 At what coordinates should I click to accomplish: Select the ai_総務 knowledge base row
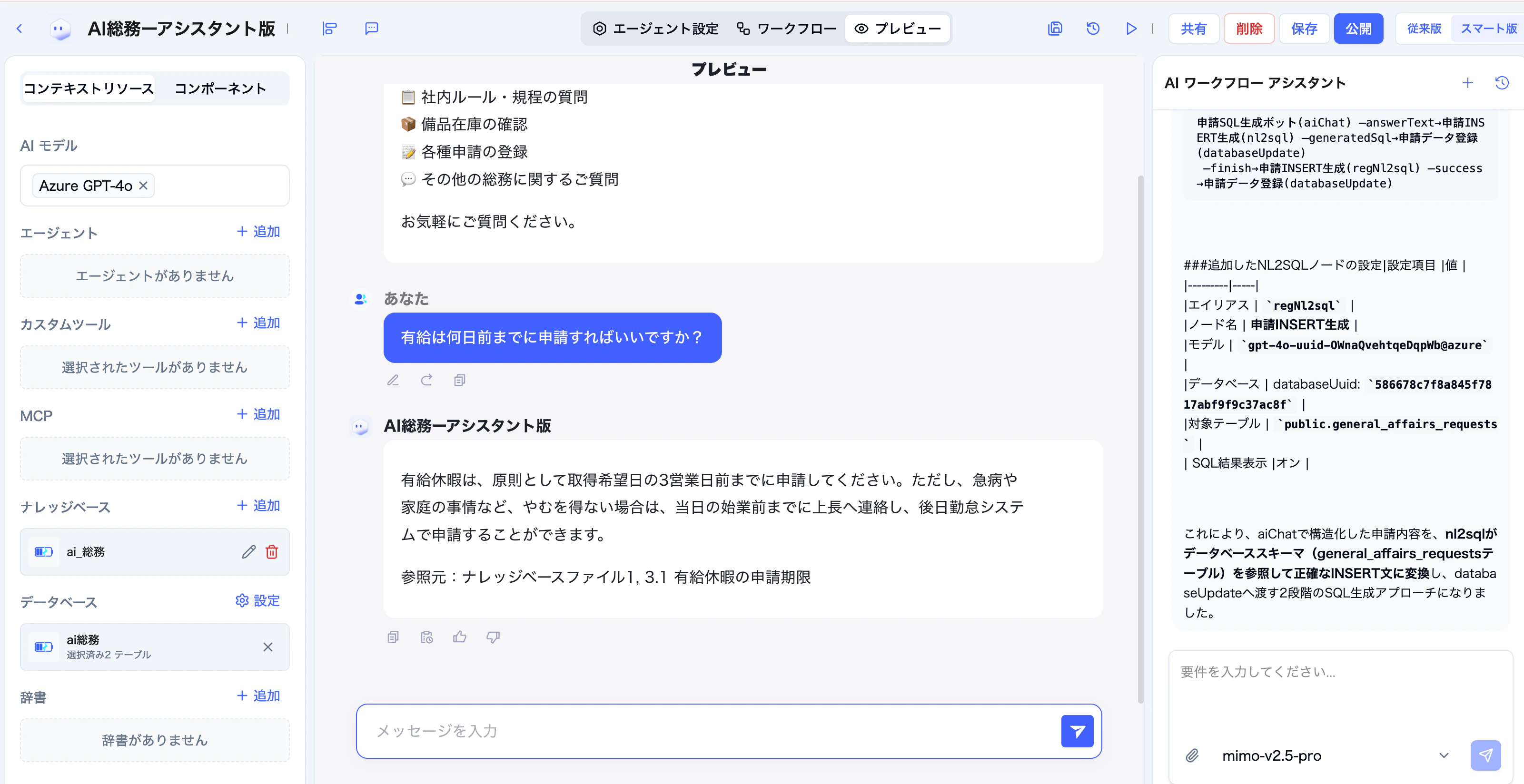click(x=155, y=552)
